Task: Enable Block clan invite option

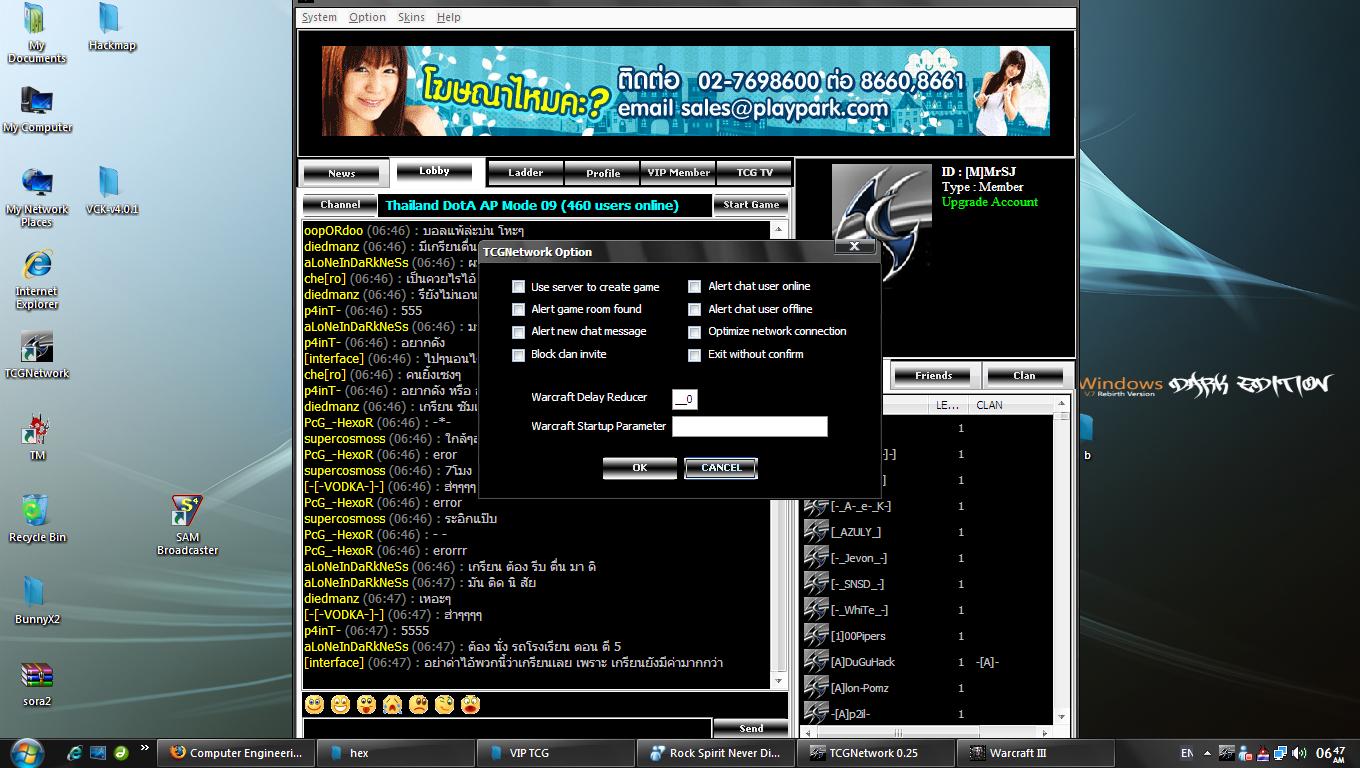Action: 518,355
